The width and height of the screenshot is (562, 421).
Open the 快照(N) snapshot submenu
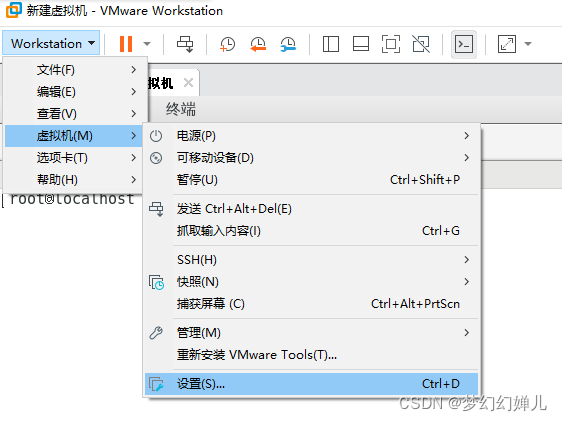tap(311, 282)
